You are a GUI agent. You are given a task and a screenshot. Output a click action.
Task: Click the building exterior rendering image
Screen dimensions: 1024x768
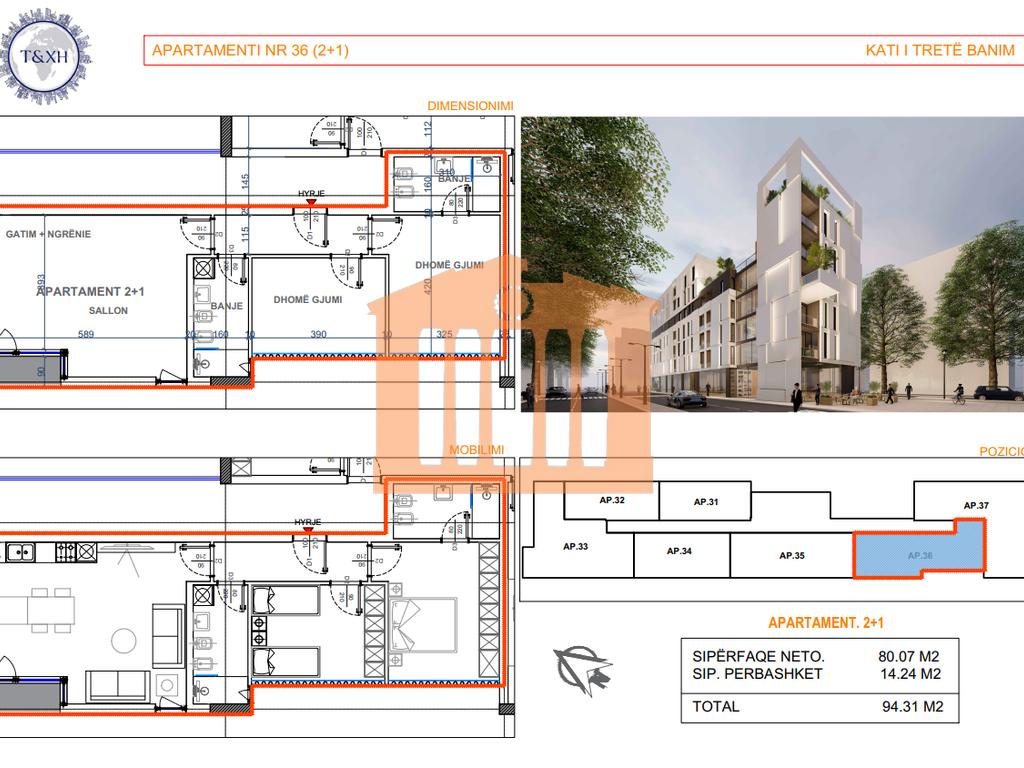(x=772, y=264)
